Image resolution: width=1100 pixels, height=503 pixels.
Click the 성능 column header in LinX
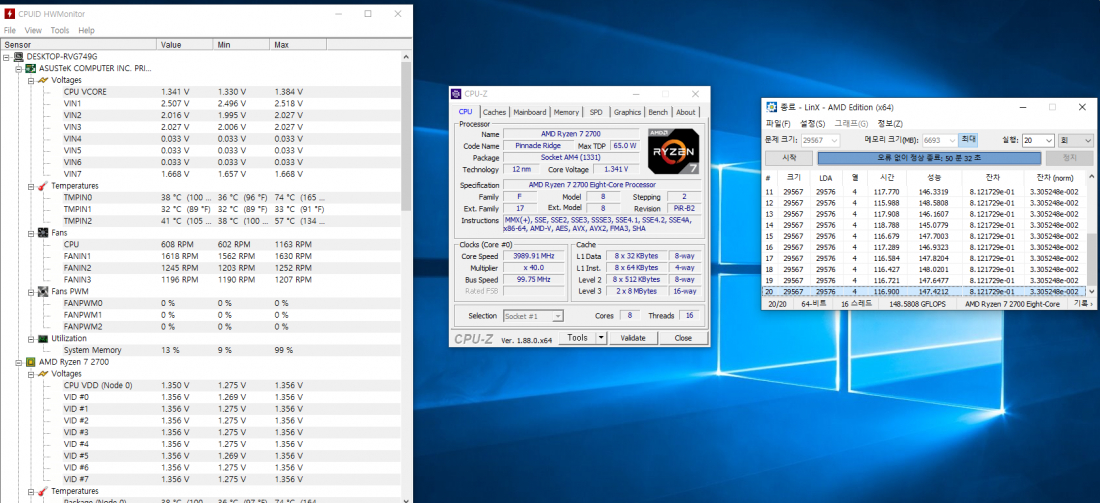pos(934,177)
